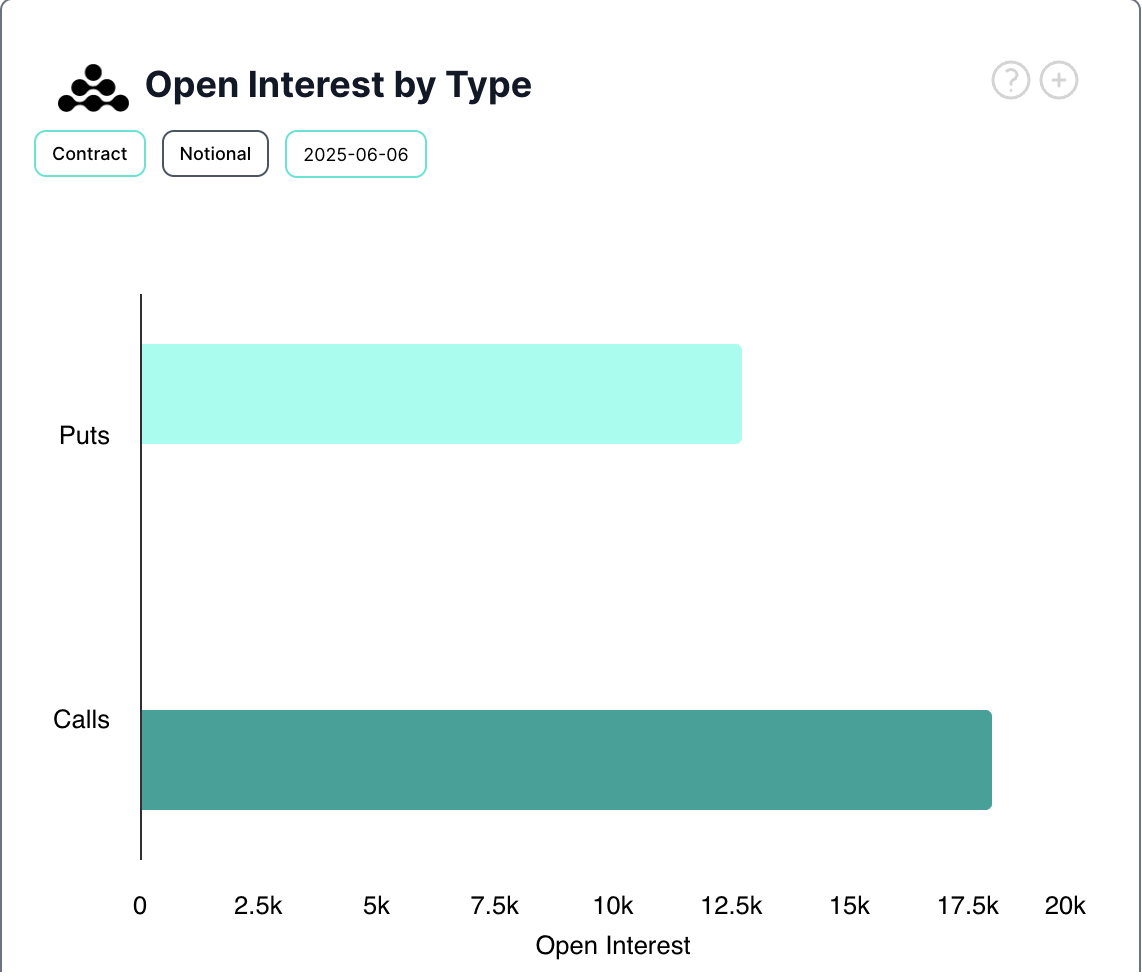The width and height of the screenshot is (1142, 976).
Task: Click the light mint Puts bar
Action: point(441,394)
